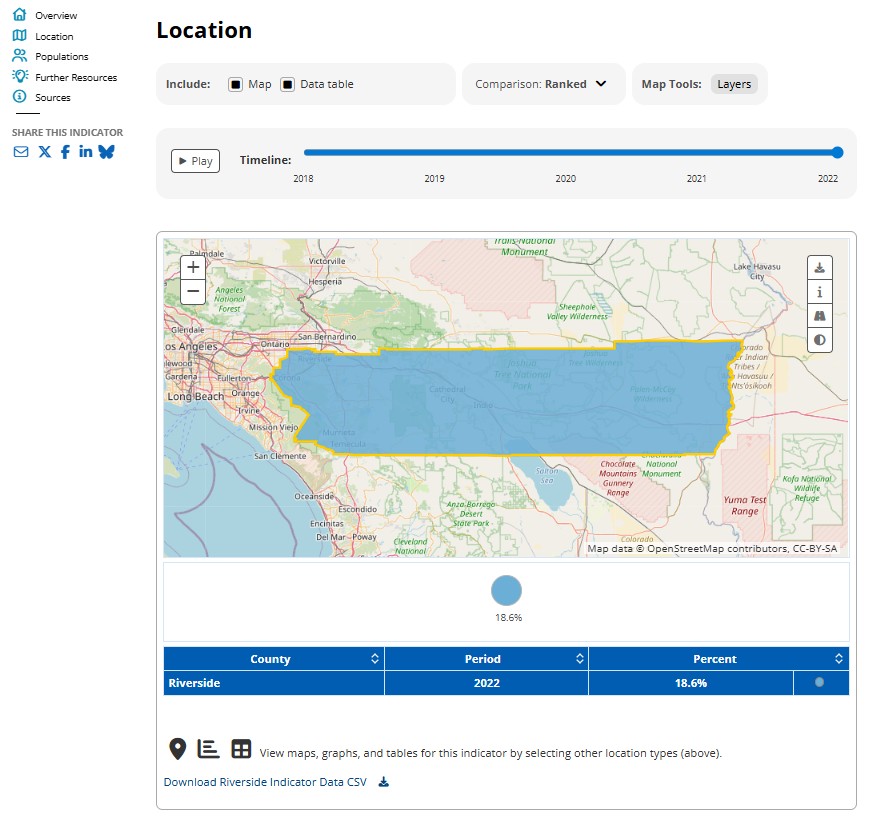Zoom out on the map
Screen dimensions: 877x821
point(193,291)
